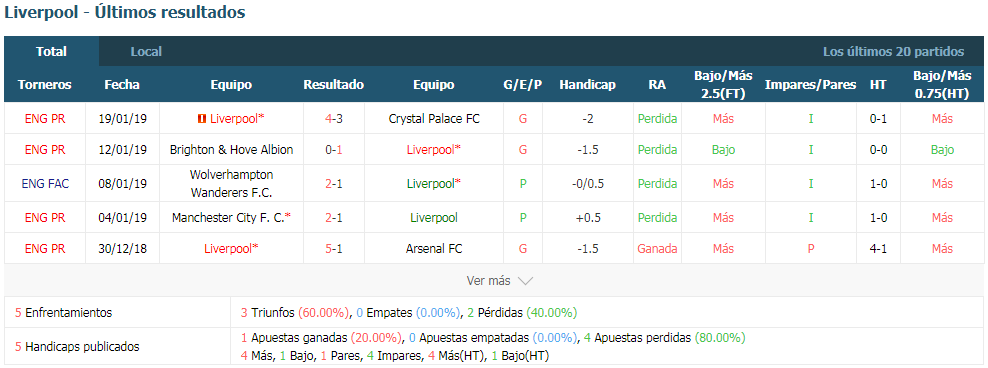Click the Torneos column header
The width and height of the screenshot is (988, 368).
pyautogui.click(x=45, y=84)
